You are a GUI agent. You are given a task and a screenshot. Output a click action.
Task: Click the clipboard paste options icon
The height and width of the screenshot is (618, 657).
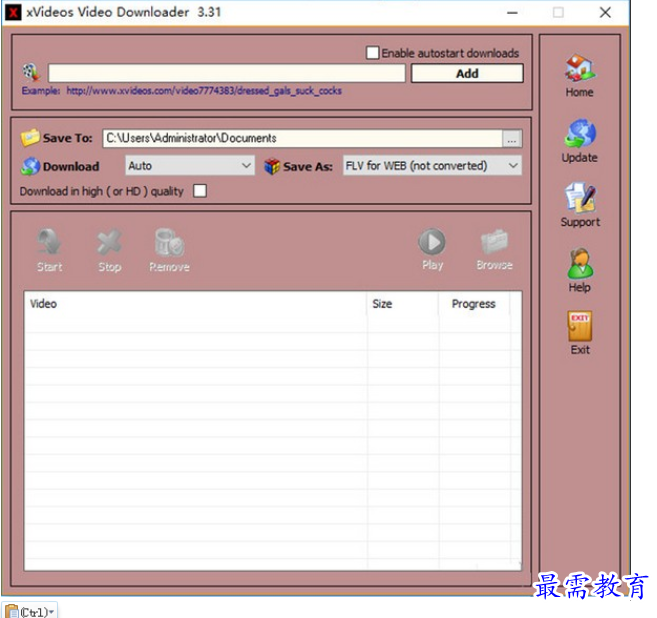tap(12, 611)
